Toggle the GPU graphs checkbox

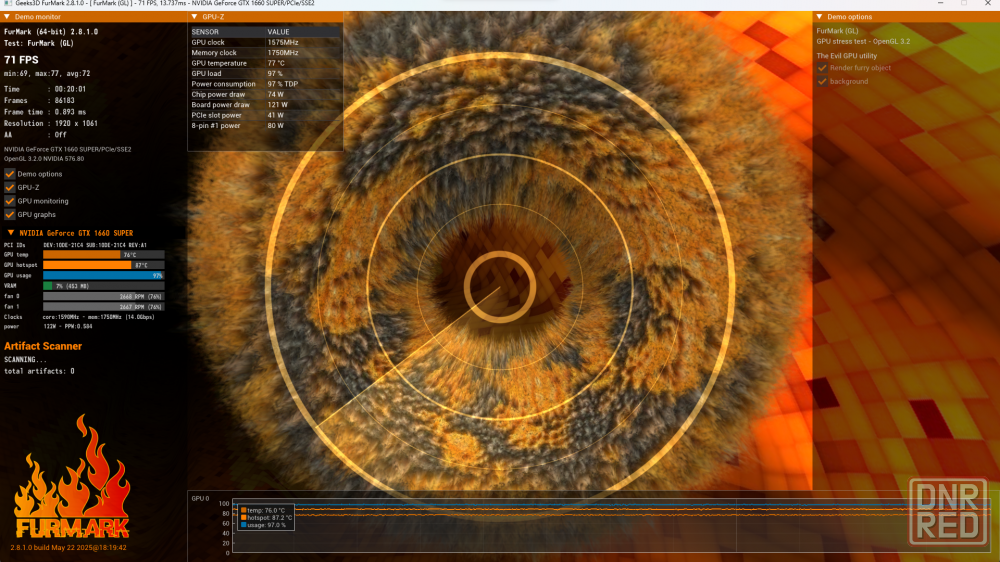[10, 214]
